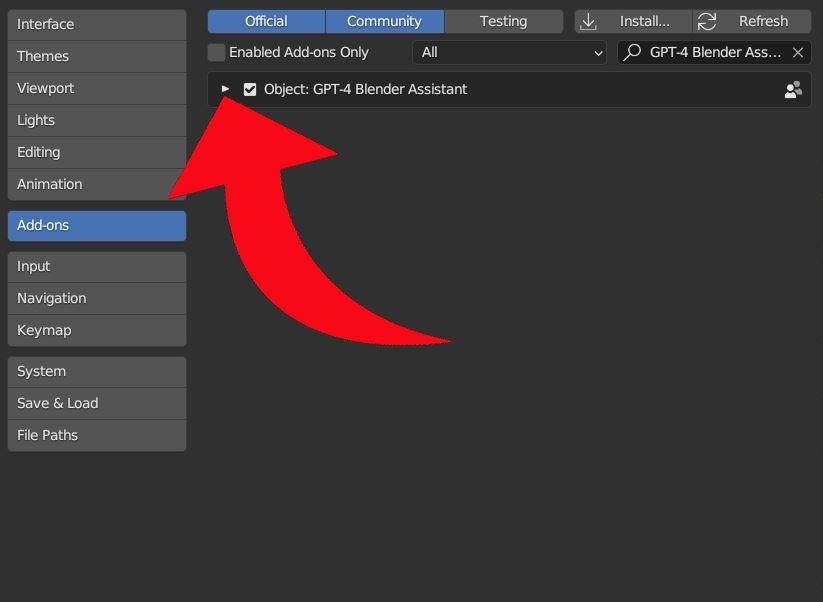Check Enabled Add-ons Only checkbox
This screenshot has height=602, width=823.
216,52
